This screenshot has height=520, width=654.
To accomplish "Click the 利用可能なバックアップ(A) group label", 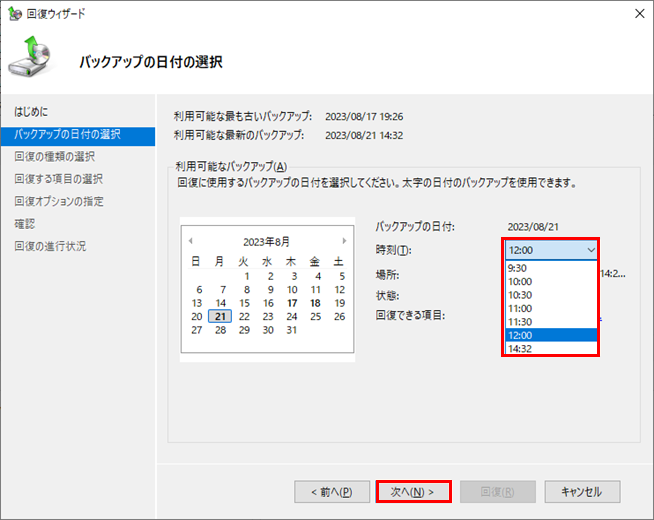I will 231,166.
